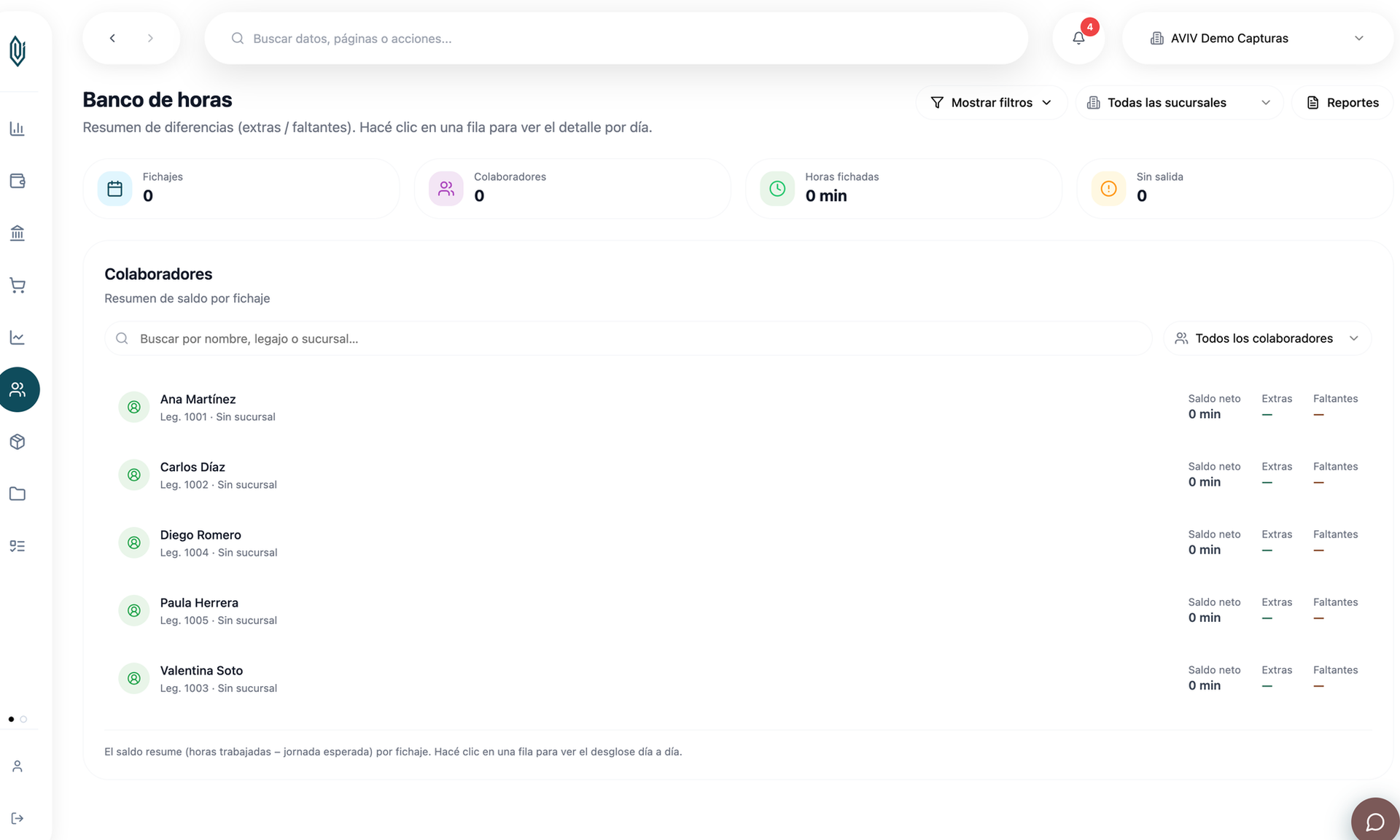Open Diego Romero's row detail

tap(738, 542)
